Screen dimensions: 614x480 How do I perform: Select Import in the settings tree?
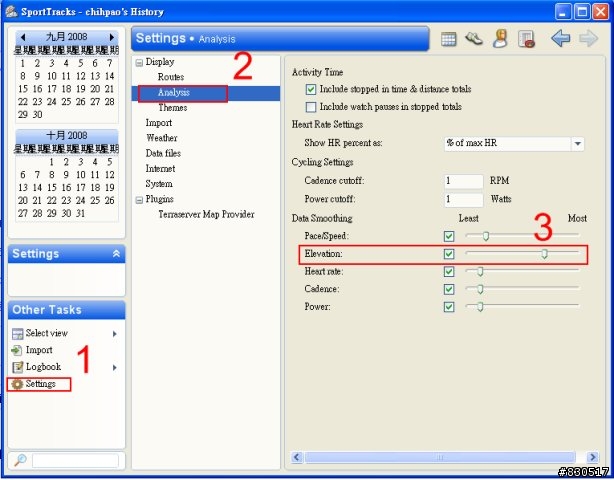tap(159, 123)
